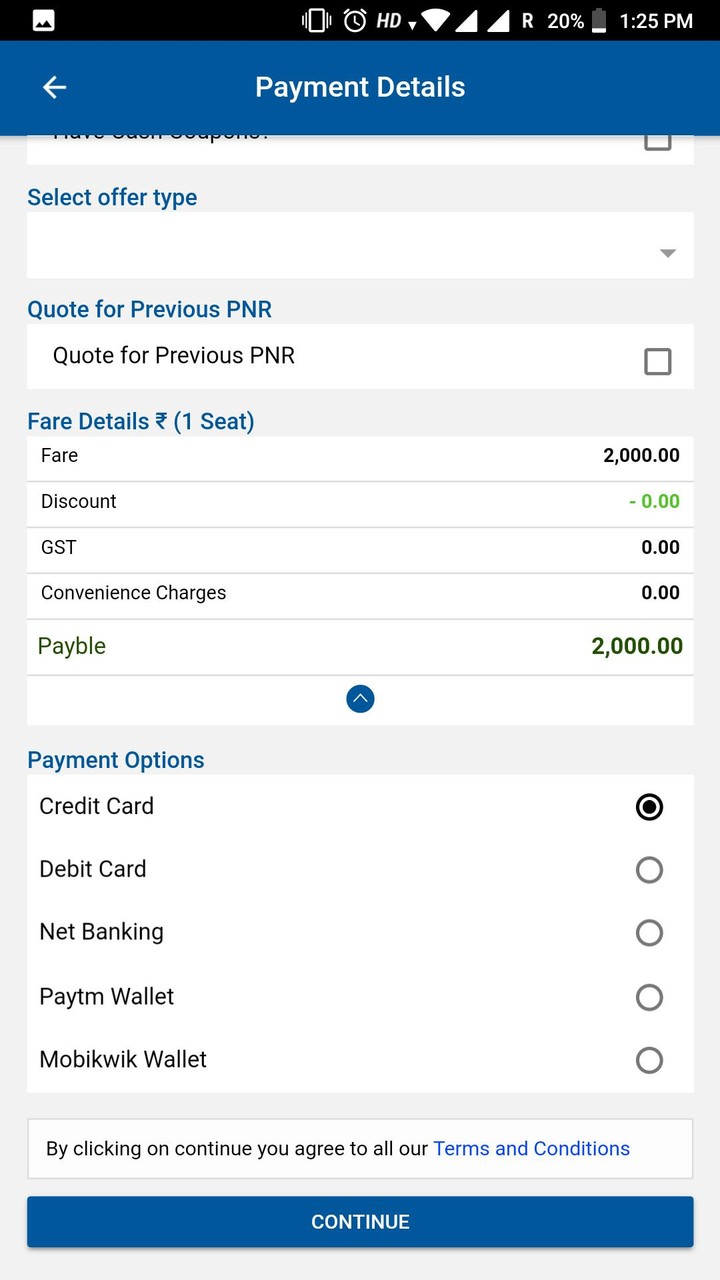The height and width of the screenshot is (1280, 720).
Task: Tap the Payble total amount row
Action: pos(360,646)
